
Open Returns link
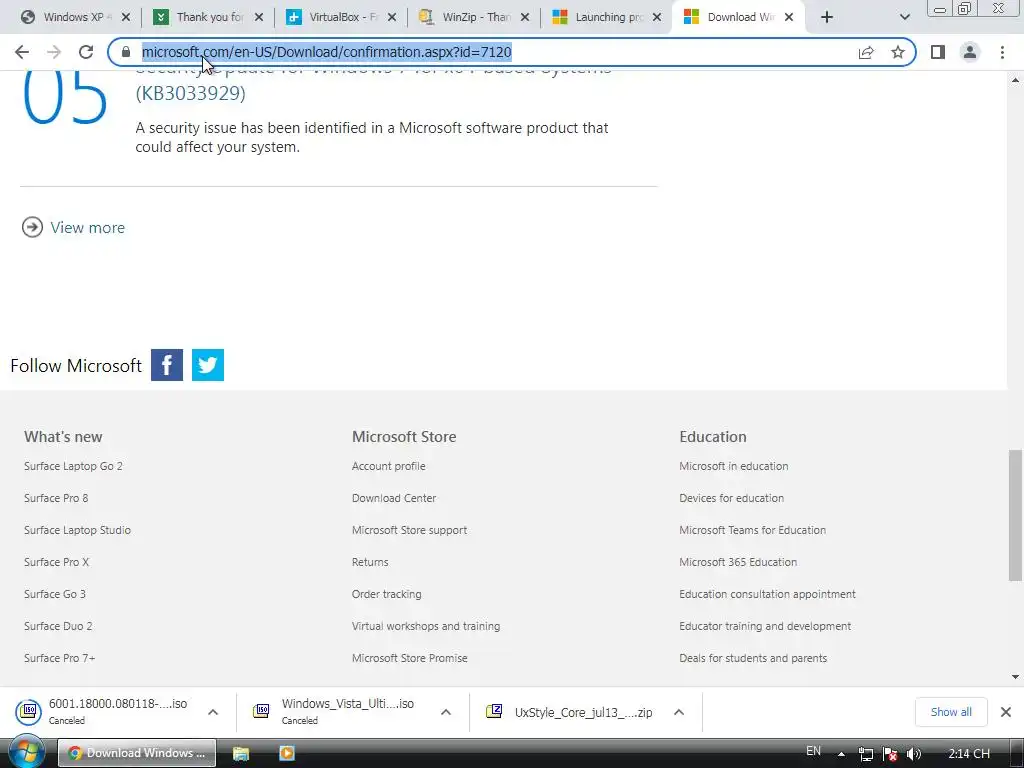pos(370,562)
